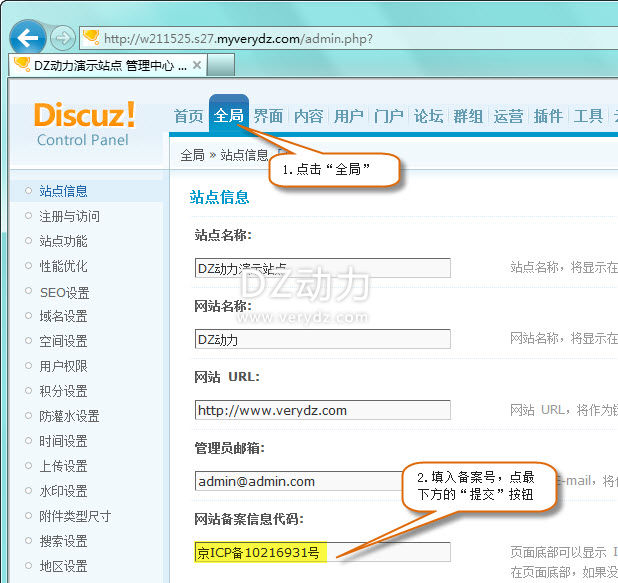This screenshot has width=618, height=583.
Task: Open the 全局 top navigation tab
Action: click(x=229, y=116)
